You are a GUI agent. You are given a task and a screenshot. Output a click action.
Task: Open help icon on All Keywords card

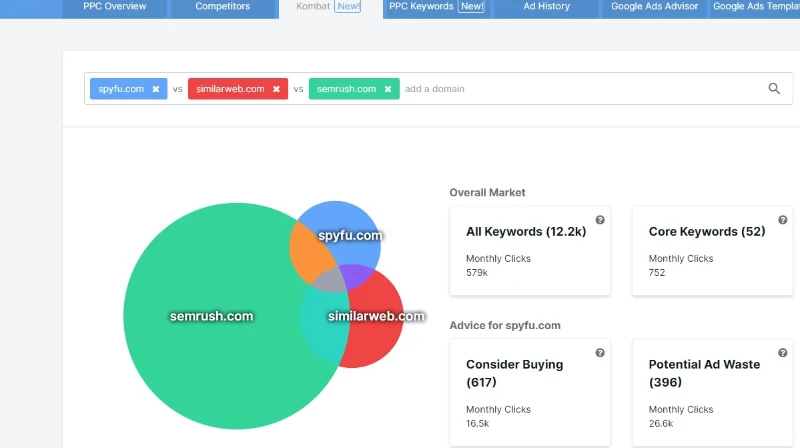tap(600, 220)
